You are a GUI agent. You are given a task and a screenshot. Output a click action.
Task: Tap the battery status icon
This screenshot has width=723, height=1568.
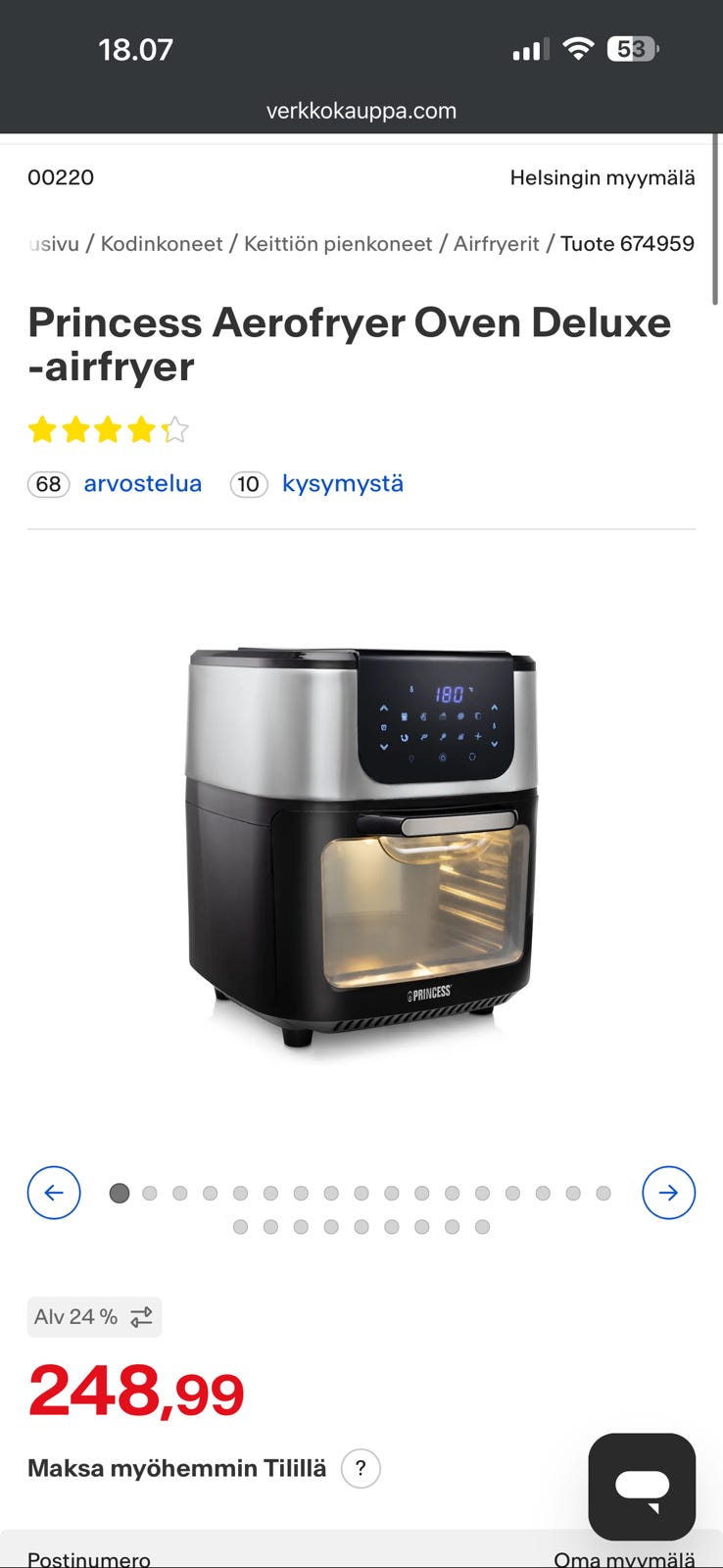point(633,49)
